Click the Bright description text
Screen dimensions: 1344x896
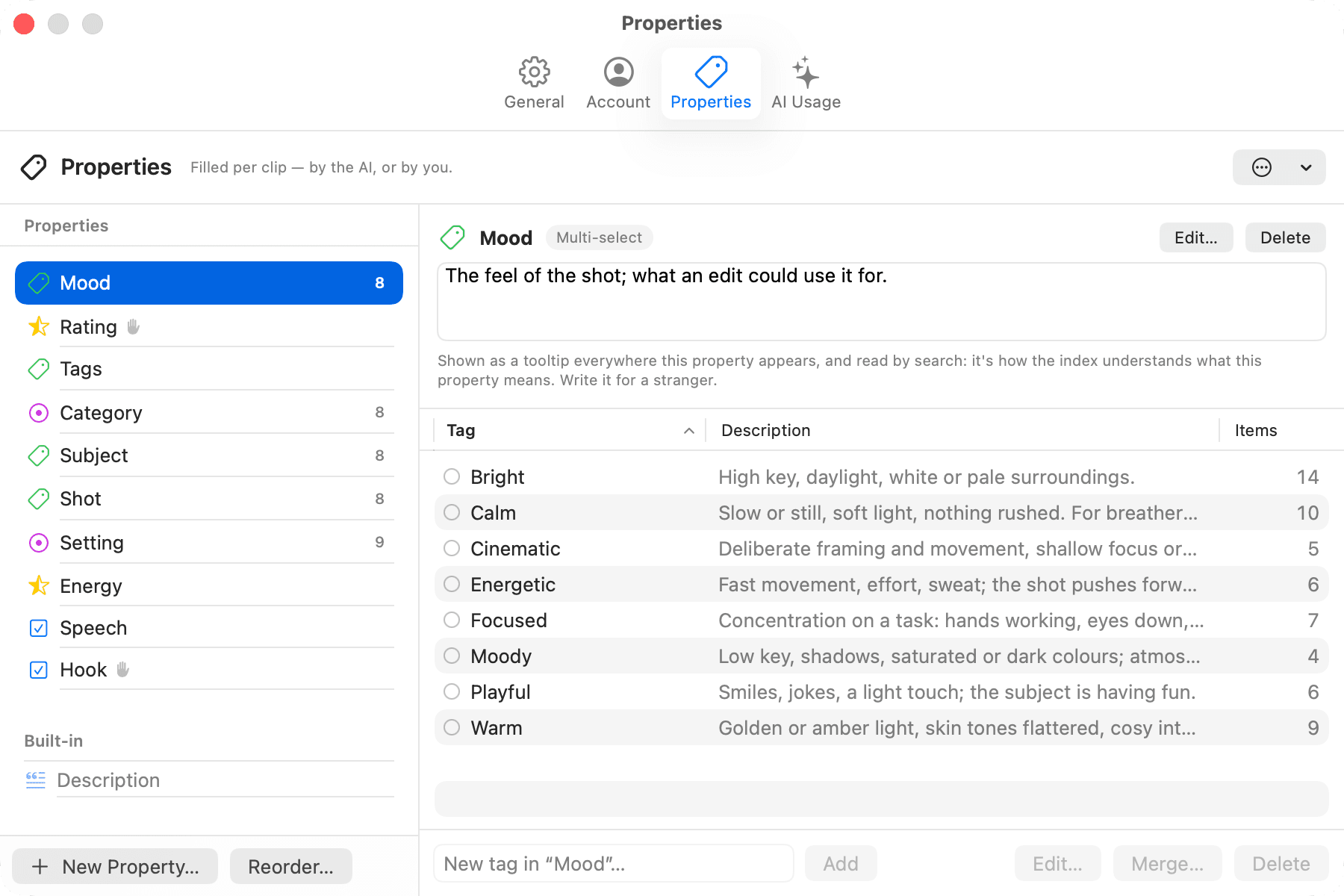click(x=927, y=477)
